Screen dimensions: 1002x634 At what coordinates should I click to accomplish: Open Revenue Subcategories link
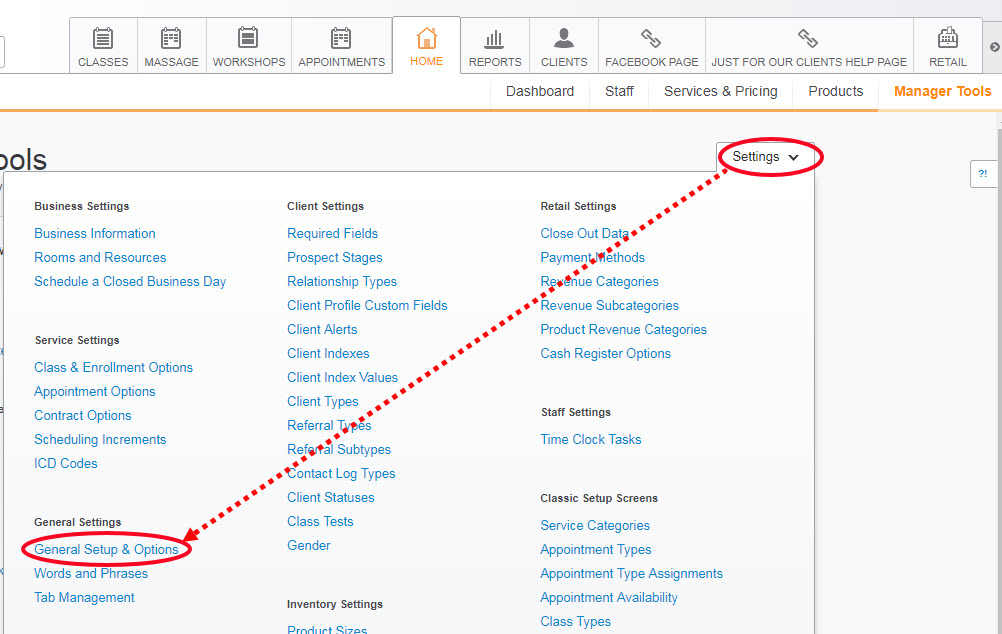pyautogui.click(x=610, y=305)
